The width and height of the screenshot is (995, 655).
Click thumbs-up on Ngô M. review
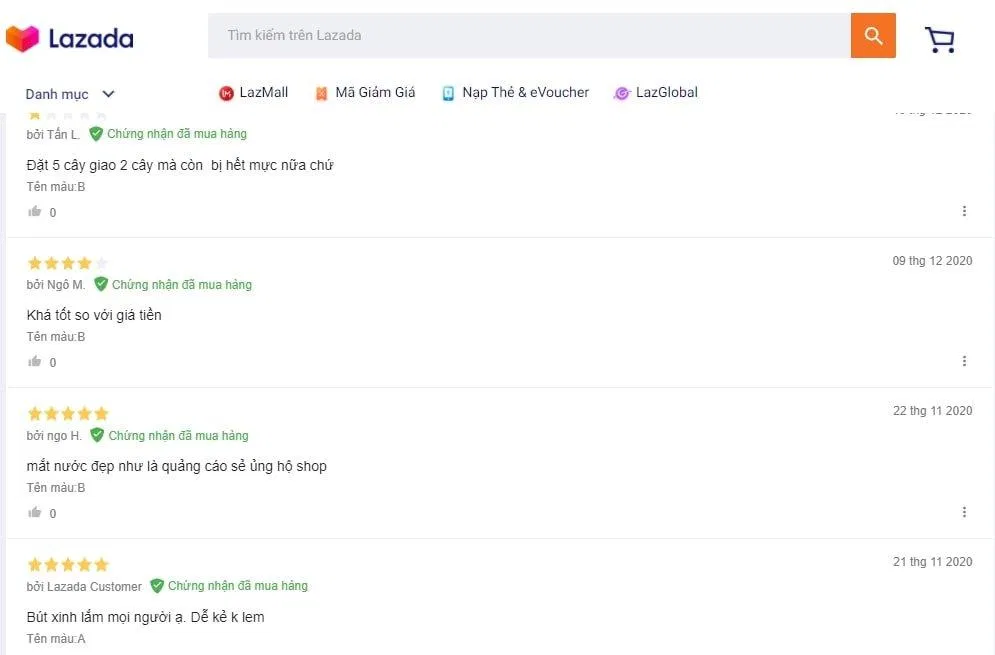click(x=35, y=362)
